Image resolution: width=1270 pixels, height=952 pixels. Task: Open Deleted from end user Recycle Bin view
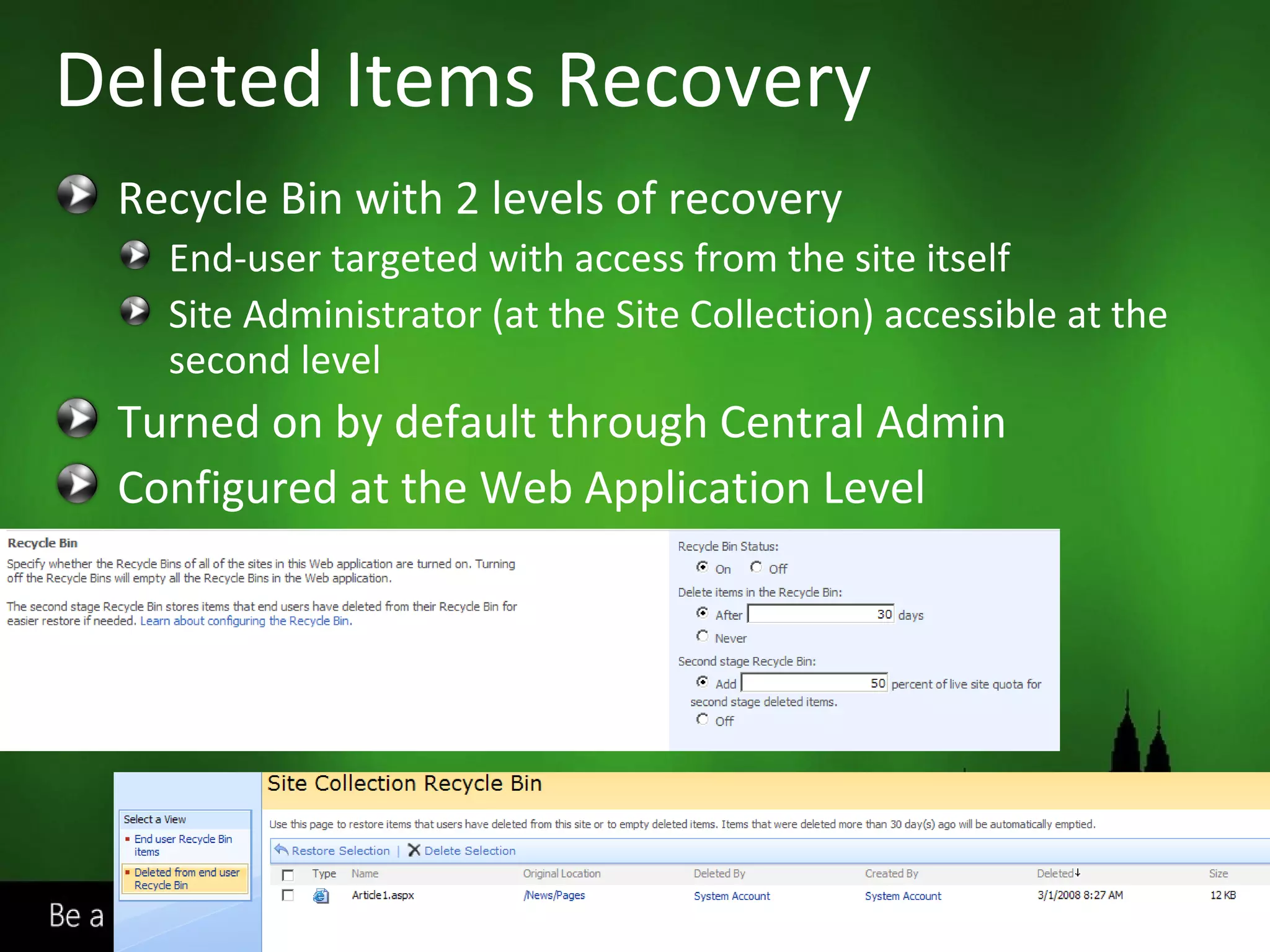click(187, 879)
